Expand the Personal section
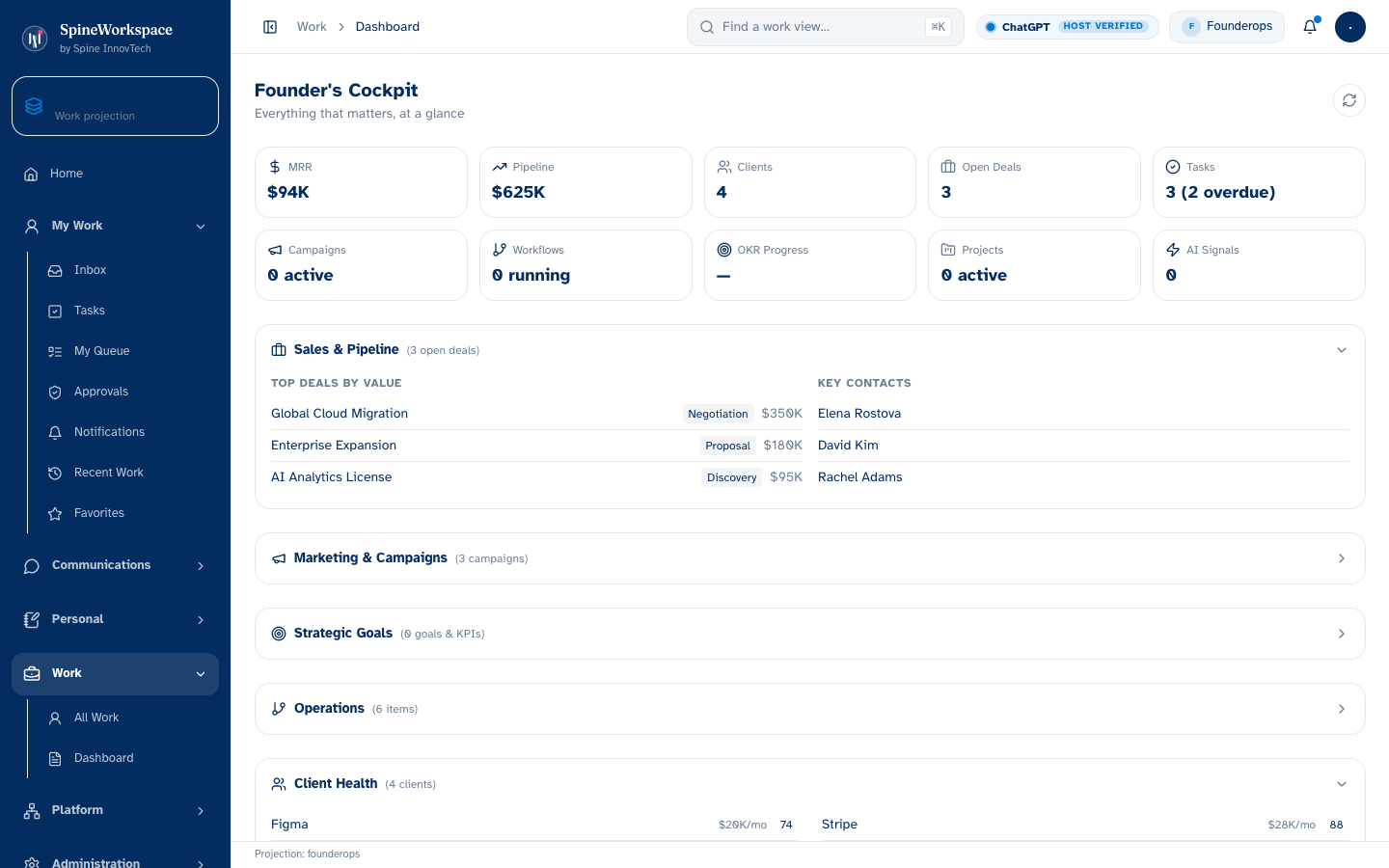Image resolution: width=1389 pixels, height=868 pixels. coord(115,619)
